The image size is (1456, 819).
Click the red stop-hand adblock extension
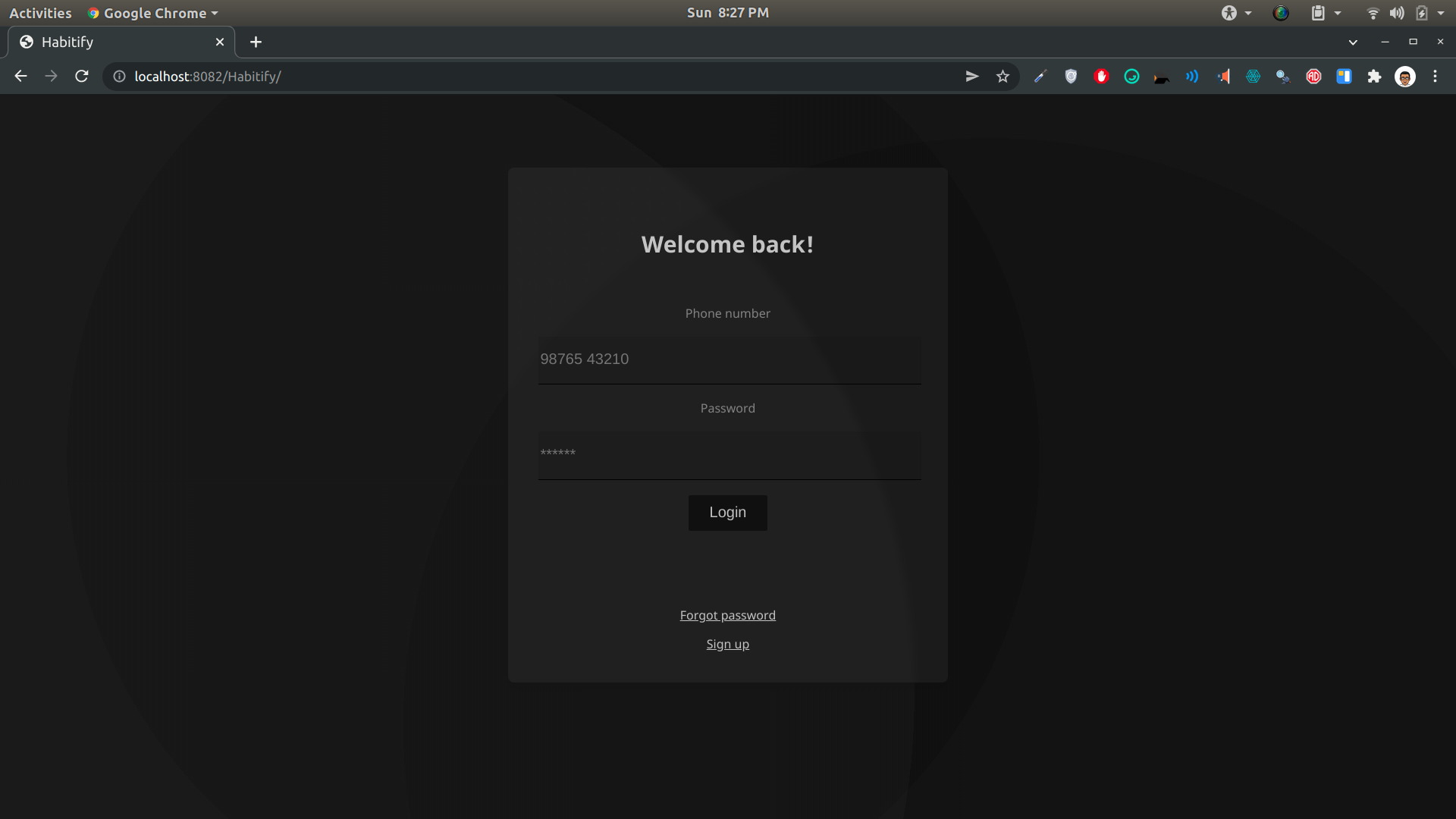click(1101, 77)
